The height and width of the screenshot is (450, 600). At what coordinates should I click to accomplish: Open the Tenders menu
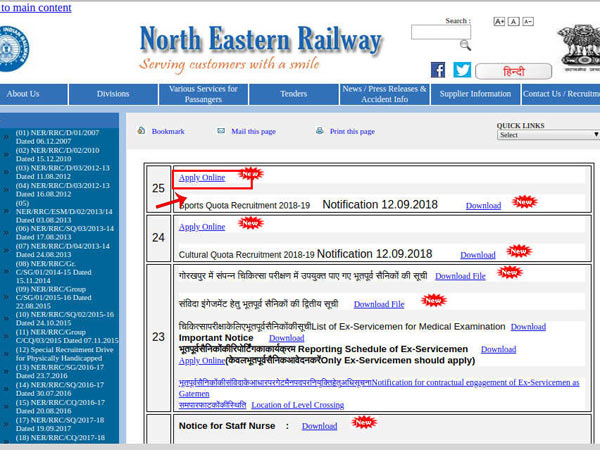293,94
